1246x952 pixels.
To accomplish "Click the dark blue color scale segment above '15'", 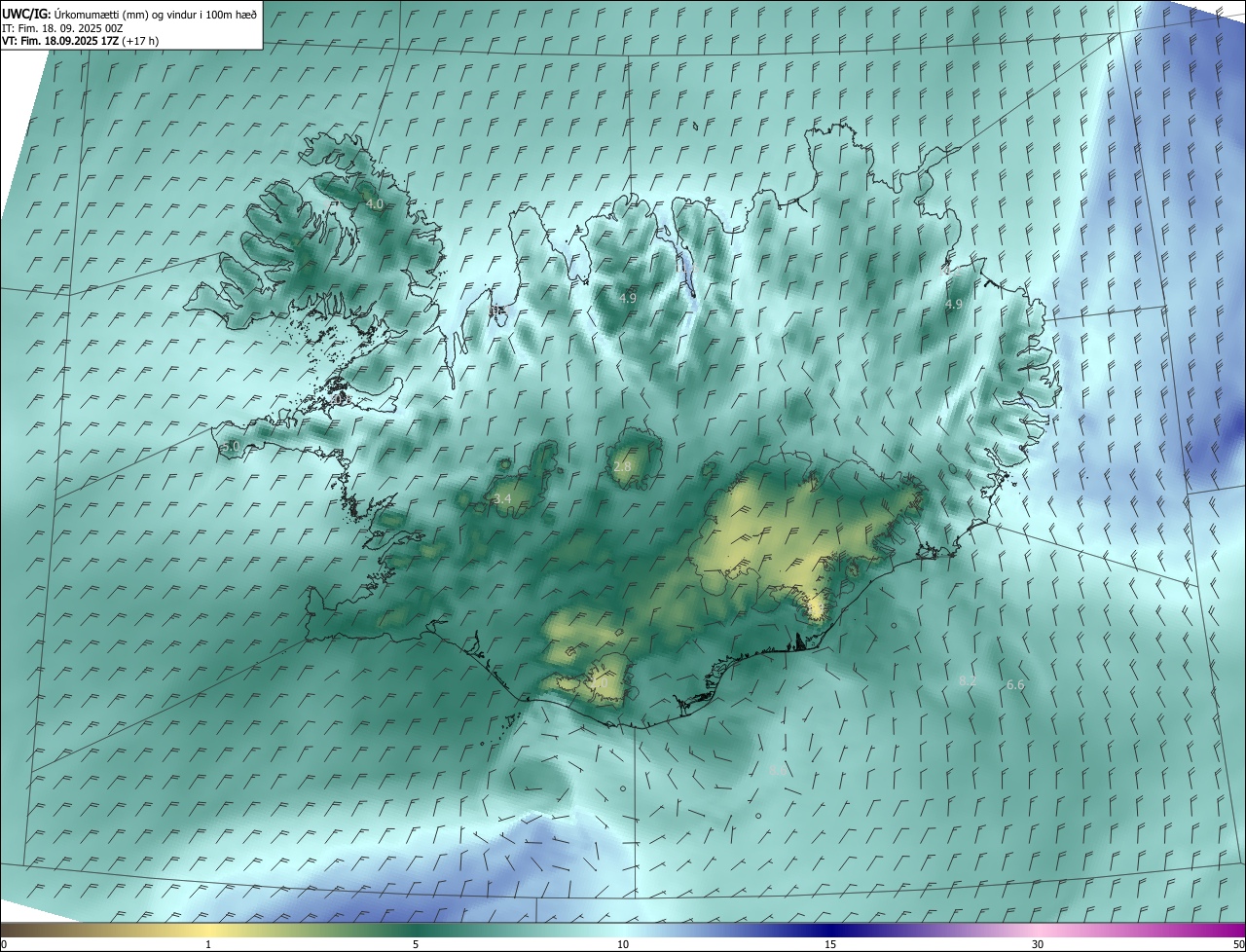I will coord(830,931).
